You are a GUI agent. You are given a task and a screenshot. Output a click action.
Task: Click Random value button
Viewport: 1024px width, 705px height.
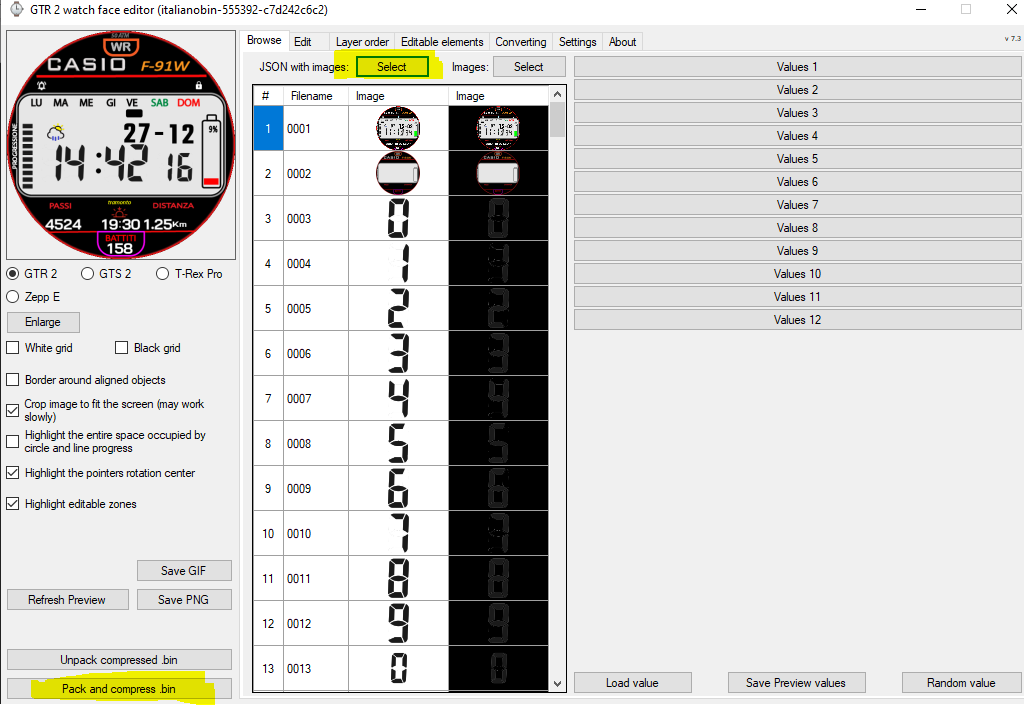[x=961, y=683]
